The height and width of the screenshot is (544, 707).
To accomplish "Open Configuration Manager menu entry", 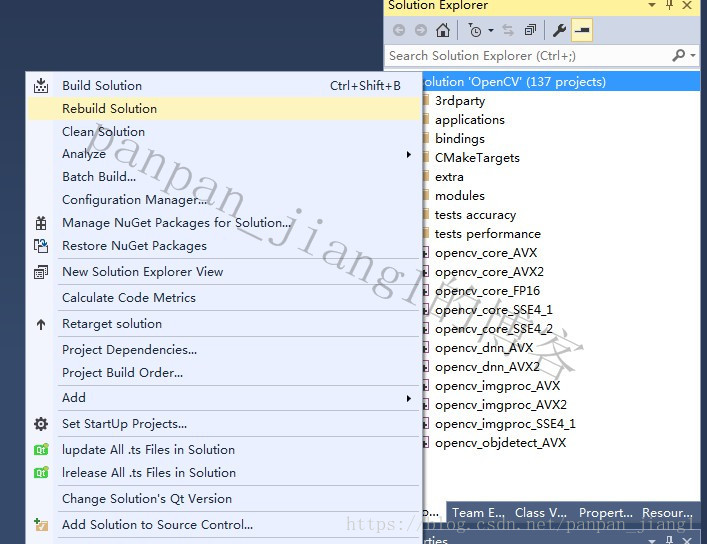I will click(x=224, y=200).
